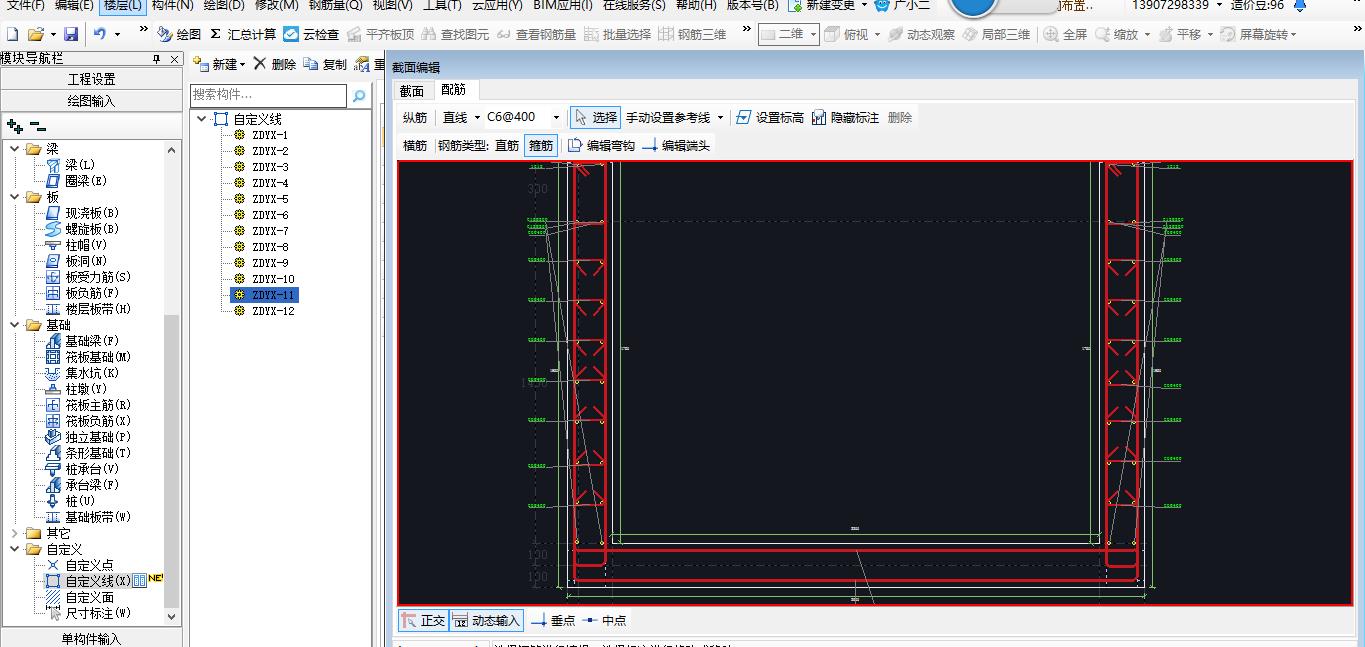The height and width of the screenshot is (647, 1365).
Task: Click the Save disk icon
Action: coord(71,34)
